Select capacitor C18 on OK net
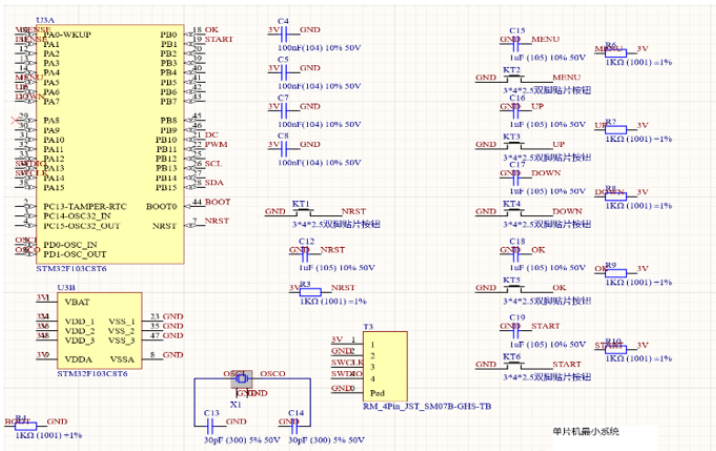 pos(516,255)
